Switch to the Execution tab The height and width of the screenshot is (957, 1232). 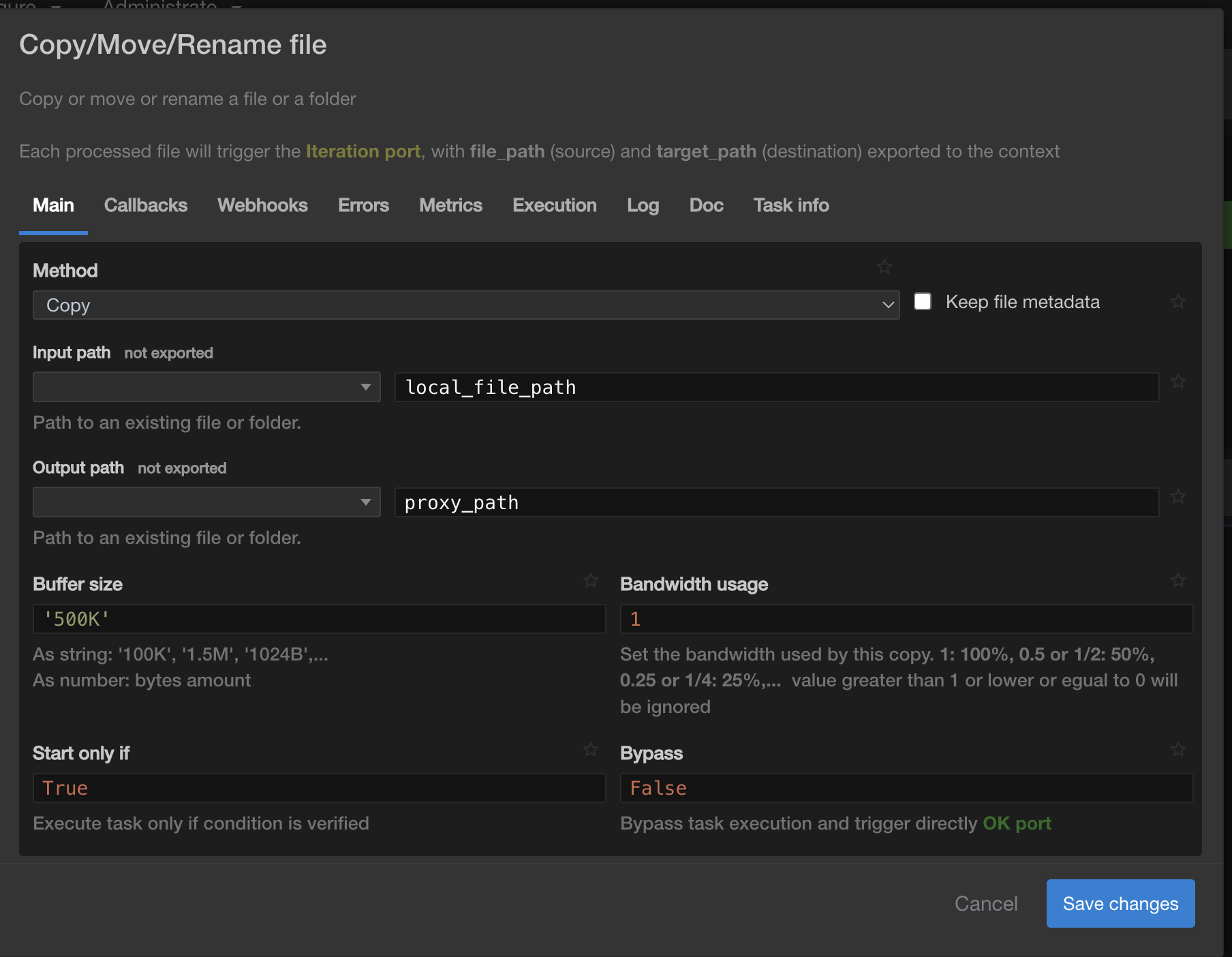[x=555, y=205]
